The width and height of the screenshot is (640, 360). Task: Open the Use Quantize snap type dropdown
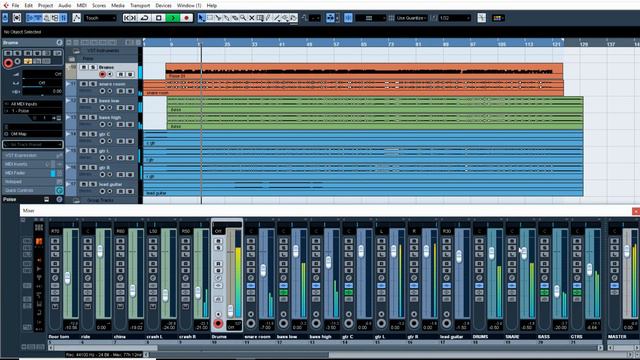pyautogui.click(x=411, y=18)
